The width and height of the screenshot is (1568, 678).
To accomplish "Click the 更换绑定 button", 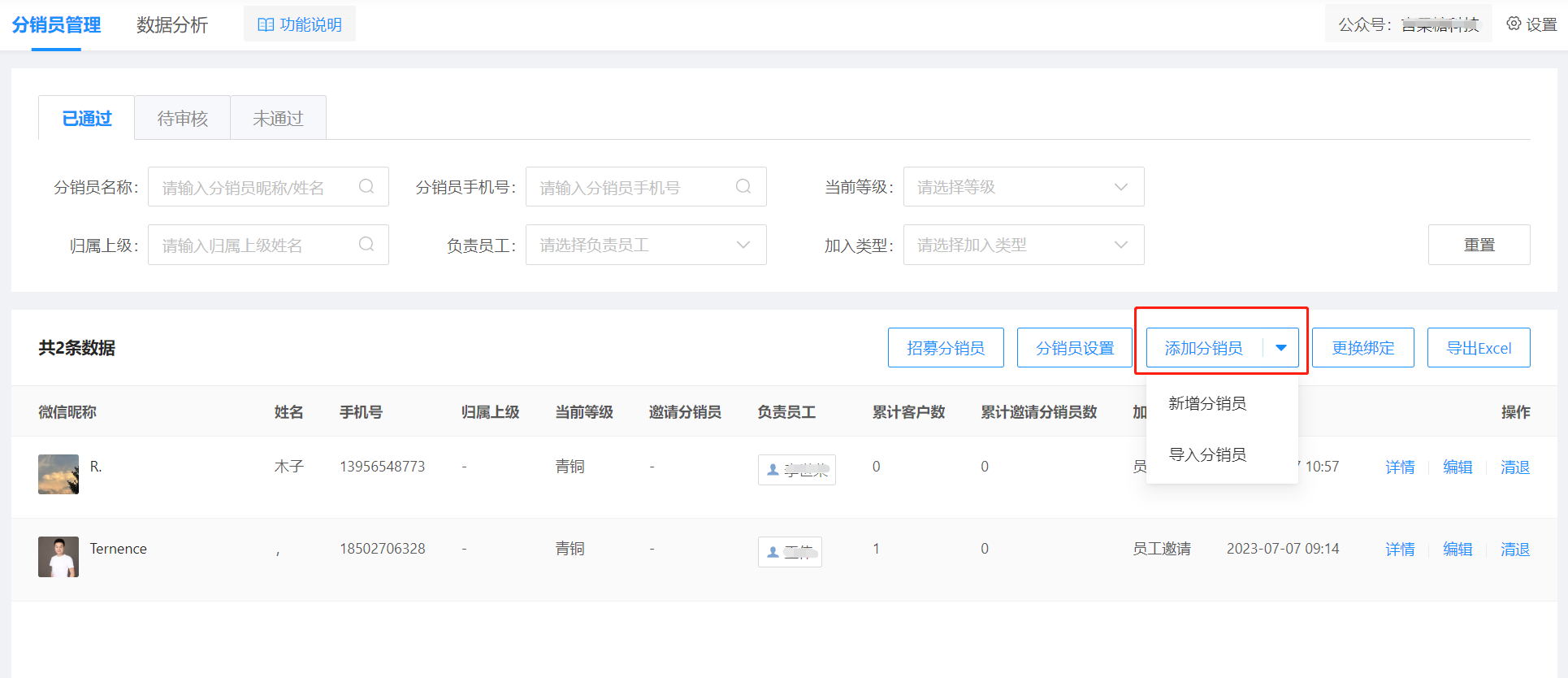I will point(1363,348).
